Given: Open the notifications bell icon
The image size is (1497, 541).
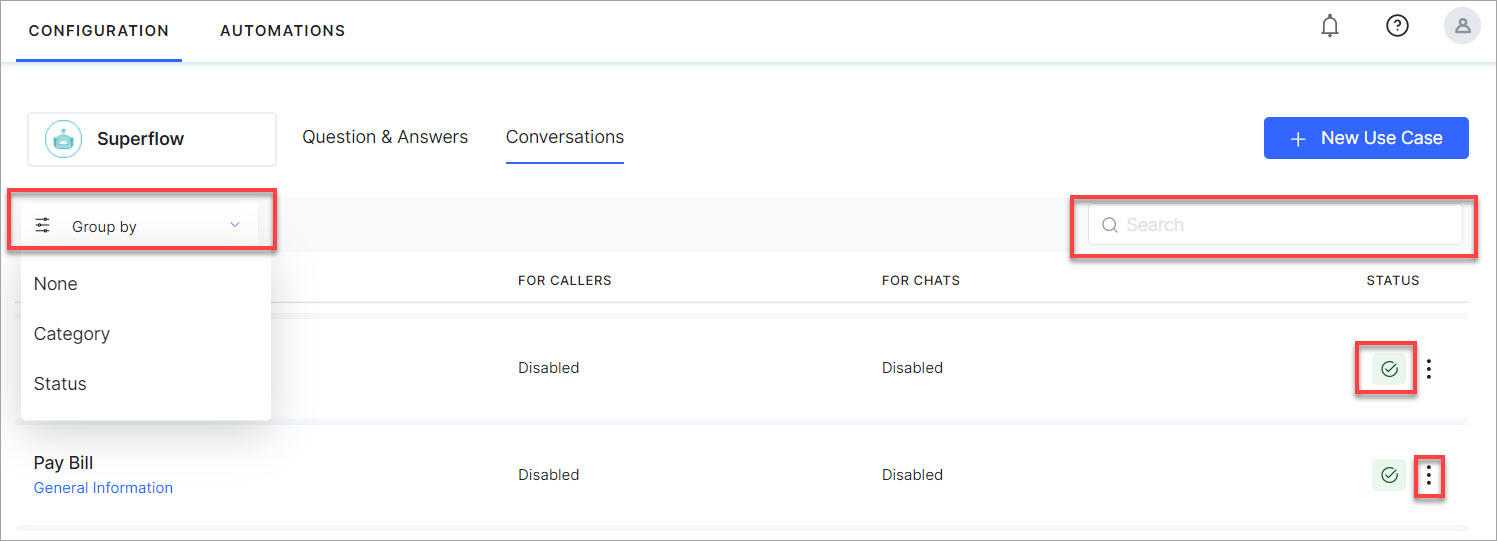Looking at the screenshot, I should [x=1329, y=27].
